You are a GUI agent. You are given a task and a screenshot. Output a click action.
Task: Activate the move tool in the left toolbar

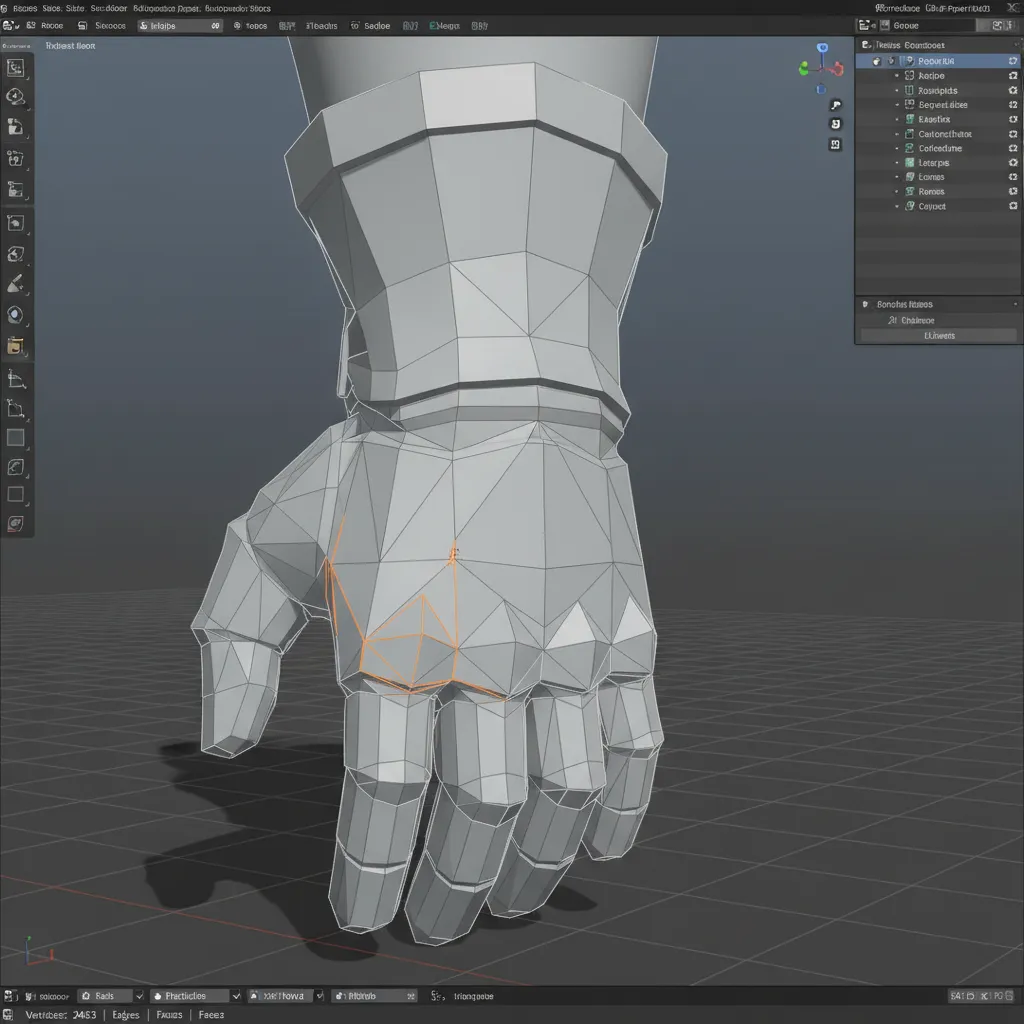pyautogui.click(x=16, y=127)
